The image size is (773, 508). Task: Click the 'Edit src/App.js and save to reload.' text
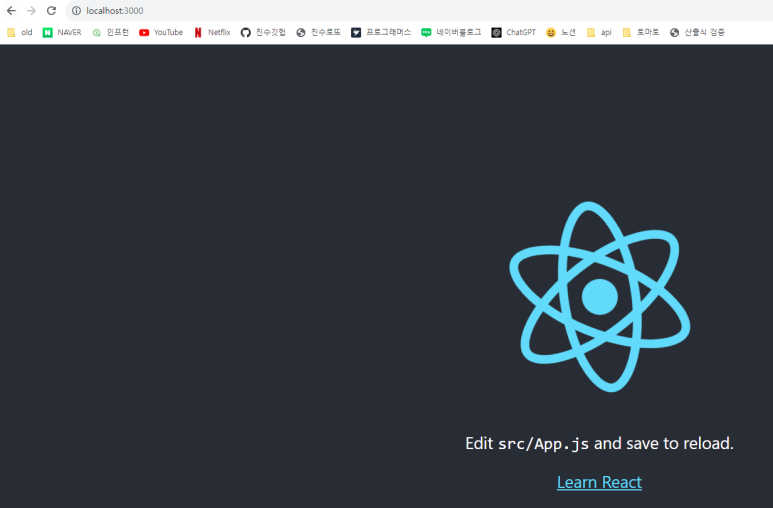click(599, 443)
